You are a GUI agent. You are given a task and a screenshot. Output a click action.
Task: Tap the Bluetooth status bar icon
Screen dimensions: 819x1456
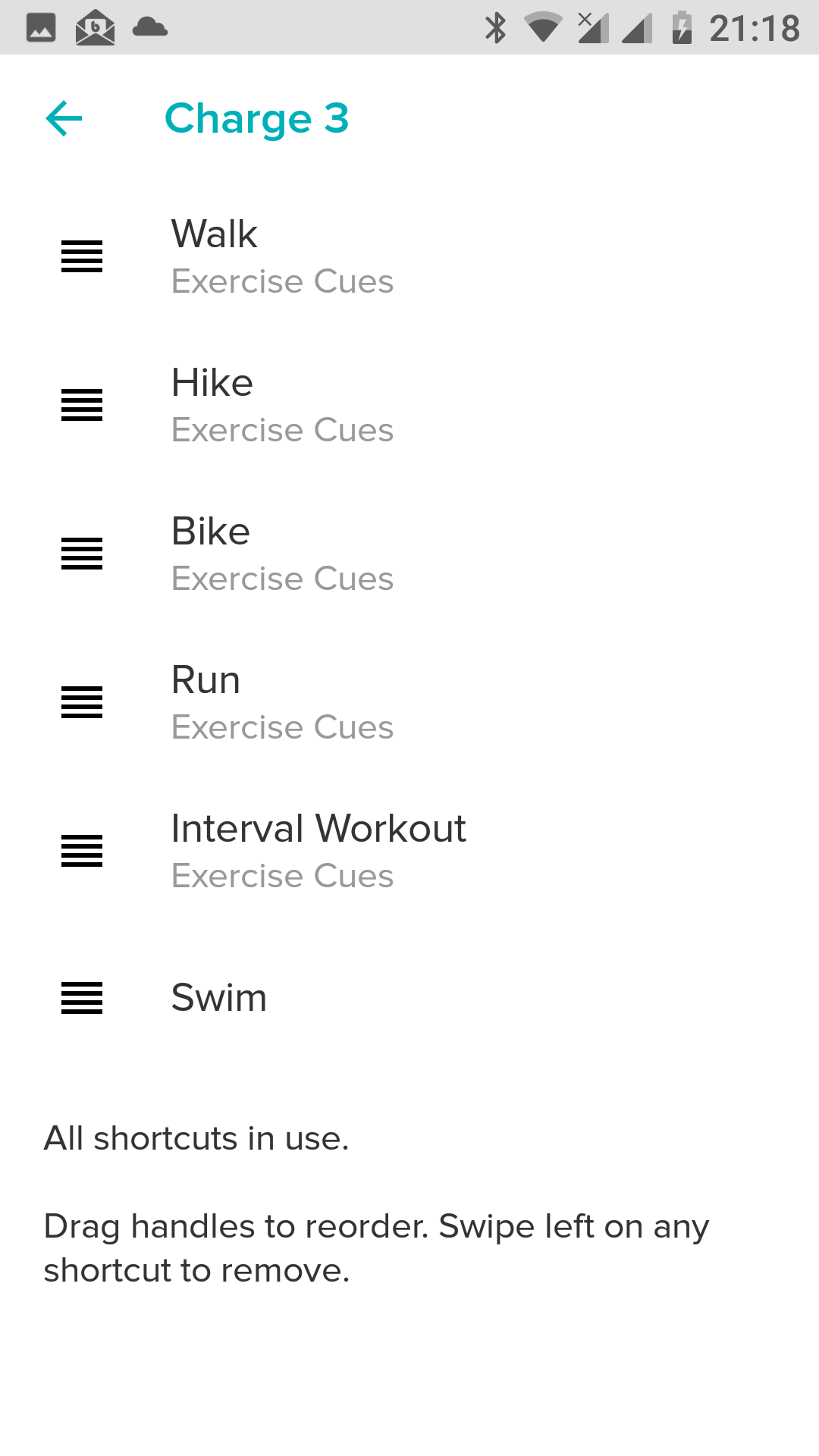[x=495, y=28]
